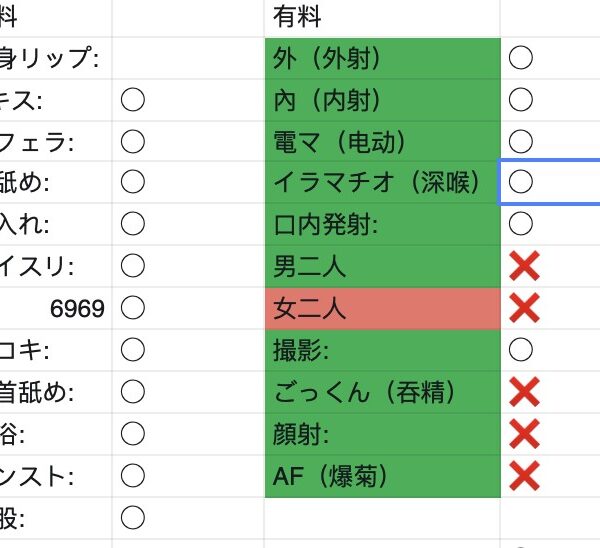Select the green 男二人 cell
Viewport: 600px width, 548px height.
tap(382, 266)
